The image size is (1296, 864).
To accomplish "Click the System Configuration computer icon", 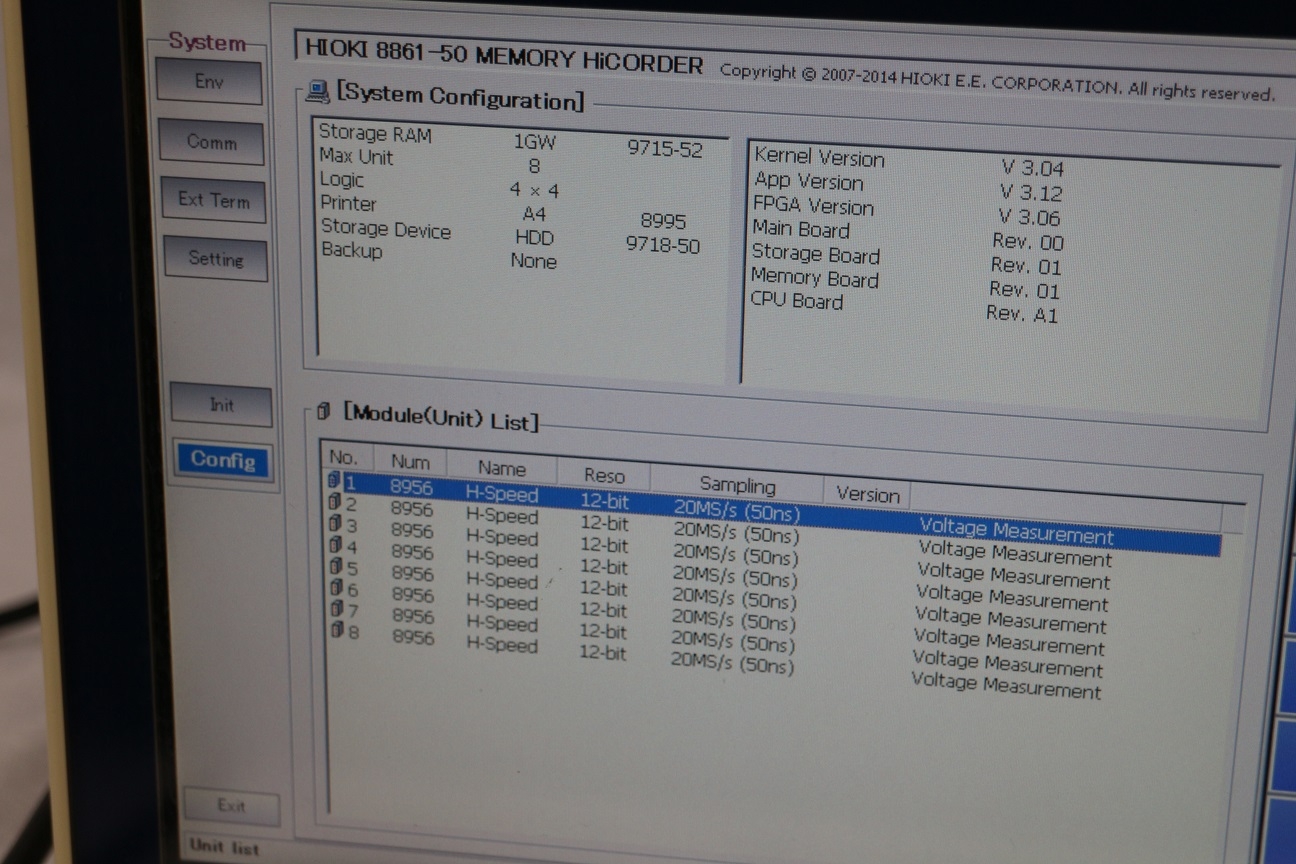I will click(318, 93).
